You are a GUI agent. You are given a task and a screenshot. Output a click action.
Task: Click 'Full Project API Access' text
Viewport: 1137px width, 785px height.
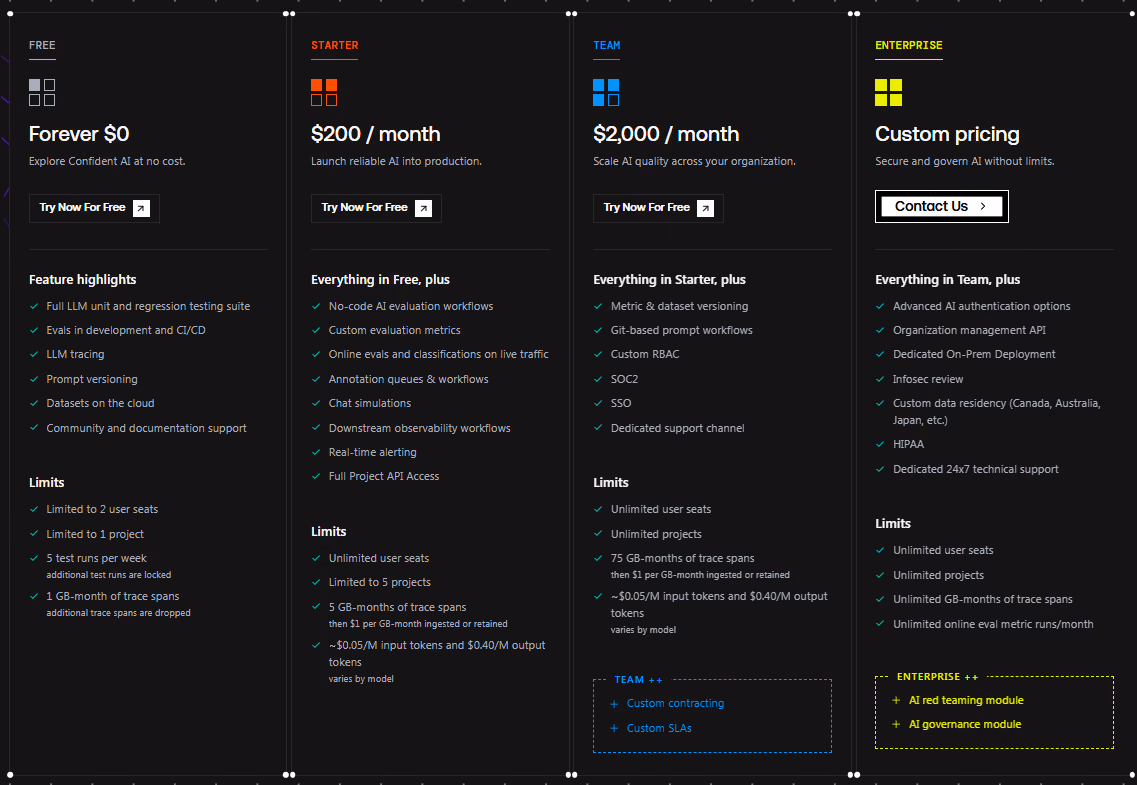pos(384,476)
